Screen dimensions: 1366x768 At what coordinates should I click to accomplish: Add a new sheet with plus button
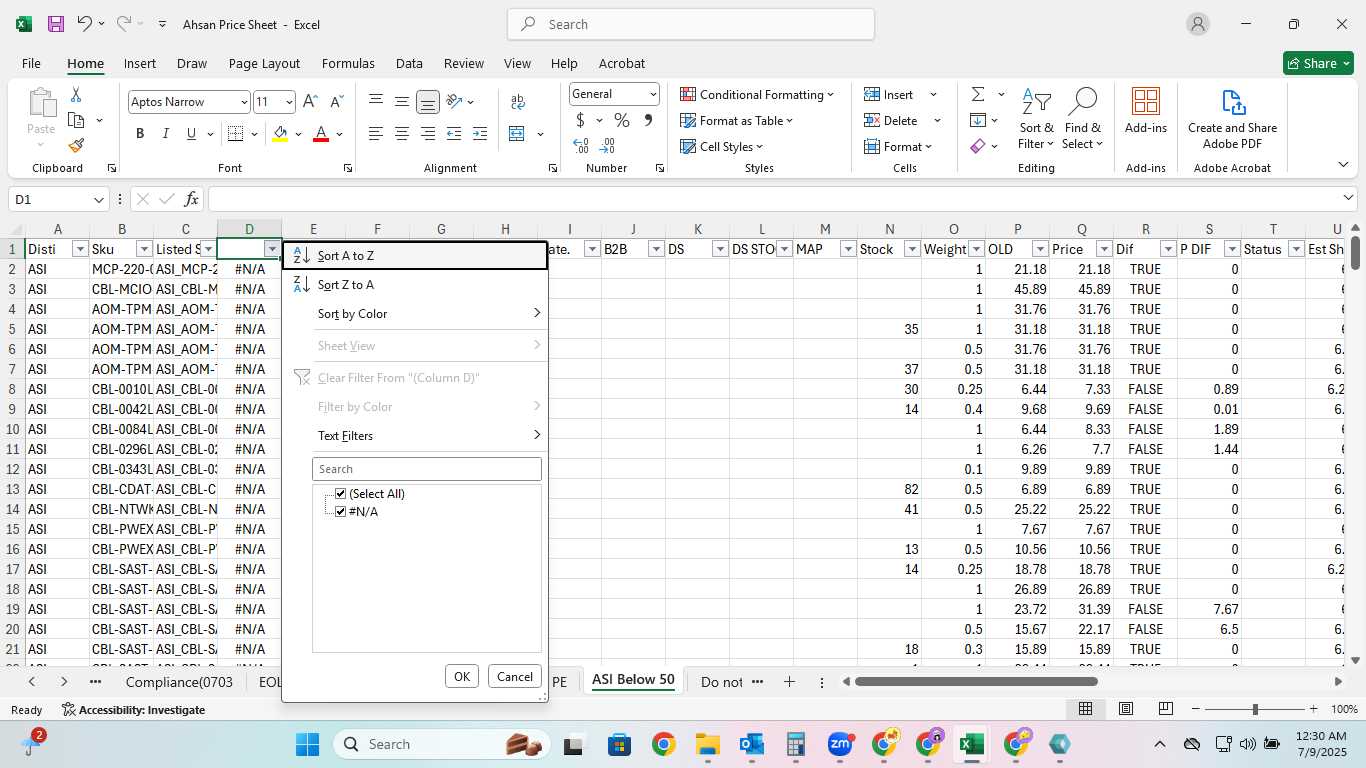pyautogui.click(x=789, y=682)
